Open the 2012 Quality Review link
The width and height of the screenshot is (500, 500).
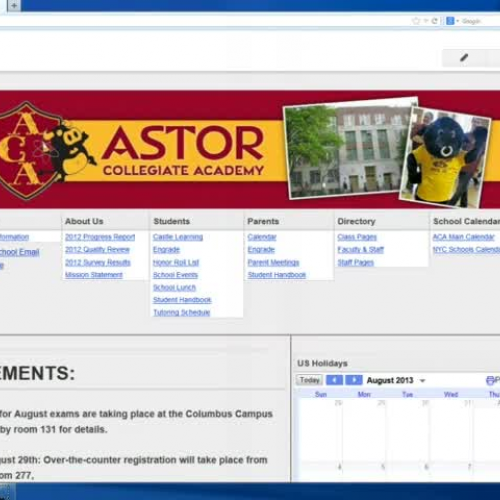tap(97, 250)
